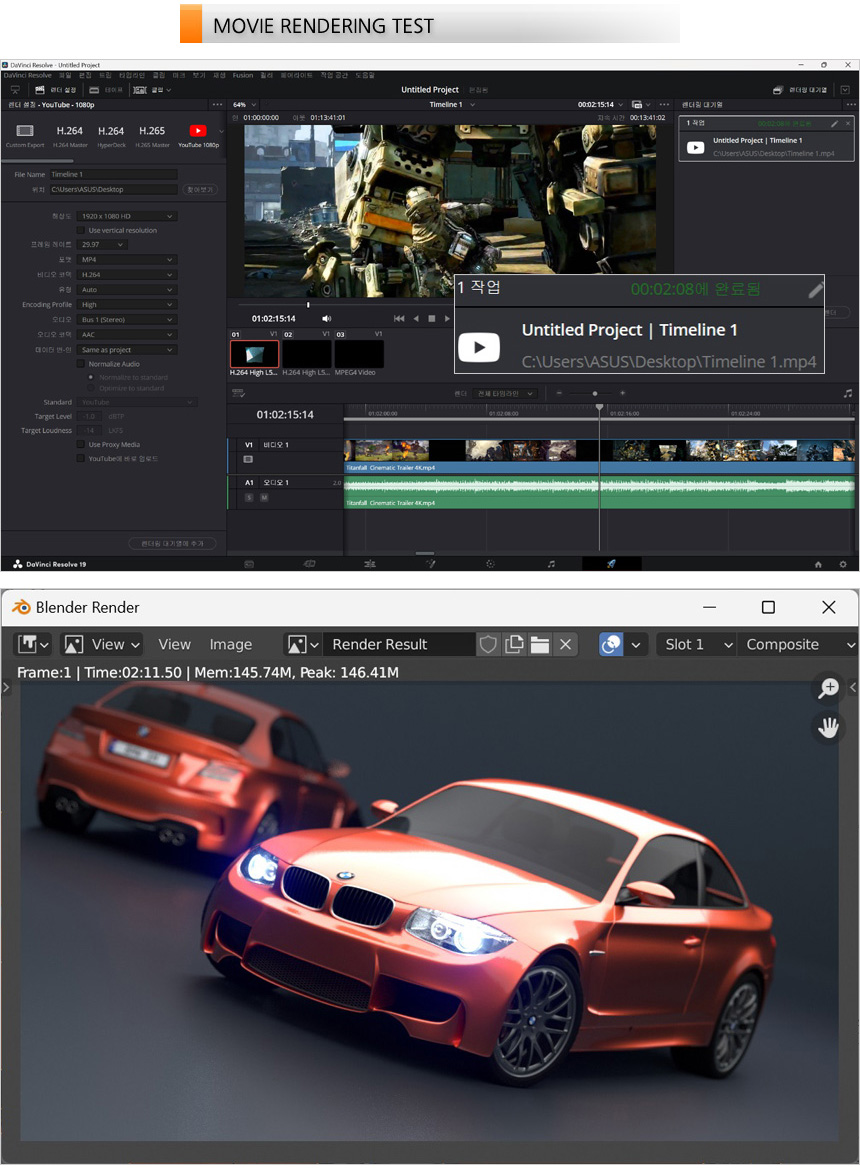Open the Deliver page rocket icon

coord(611,564)
